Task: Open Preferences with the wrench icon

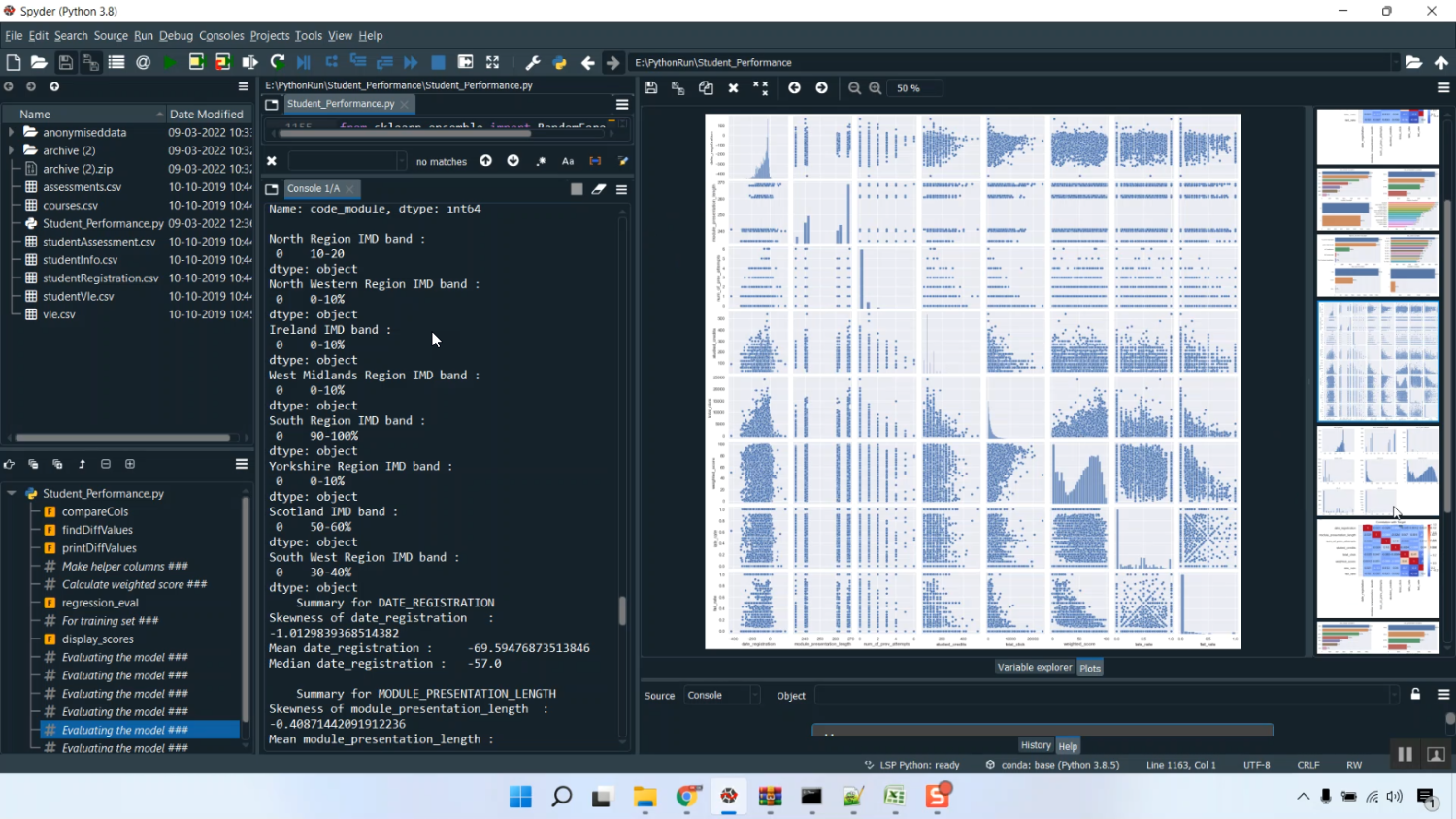Action: click(532, 62)
